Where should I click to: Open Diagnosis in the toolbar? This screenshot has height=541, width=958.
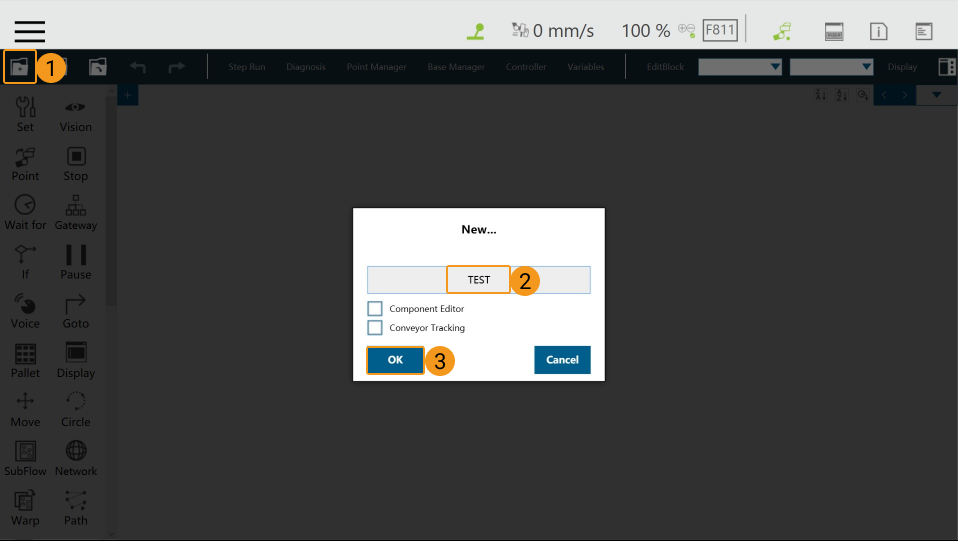click(x=305, y=67)
